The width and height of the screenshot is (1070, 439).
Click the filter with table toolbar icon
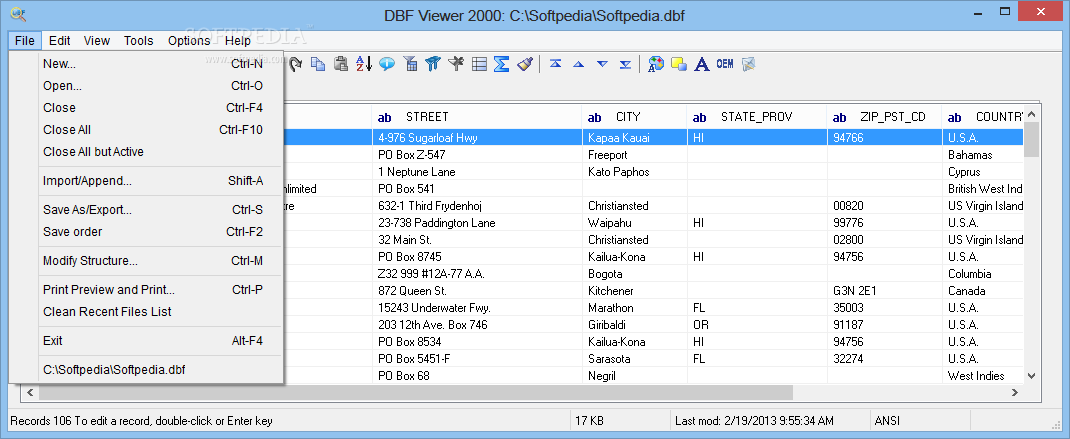coord(410,64)
